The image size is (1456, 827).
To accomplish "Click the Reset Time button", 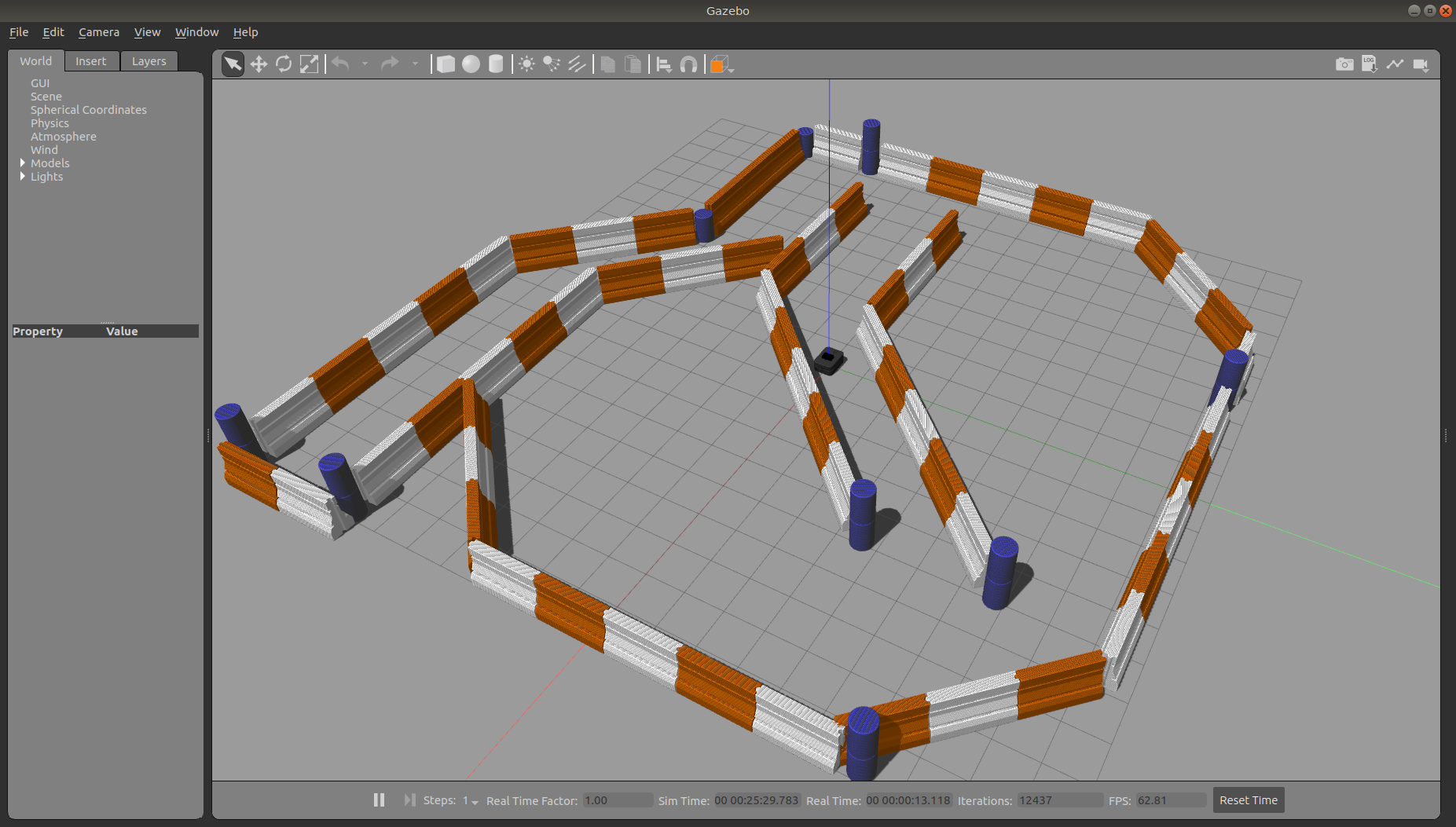I will point(1248,800).
